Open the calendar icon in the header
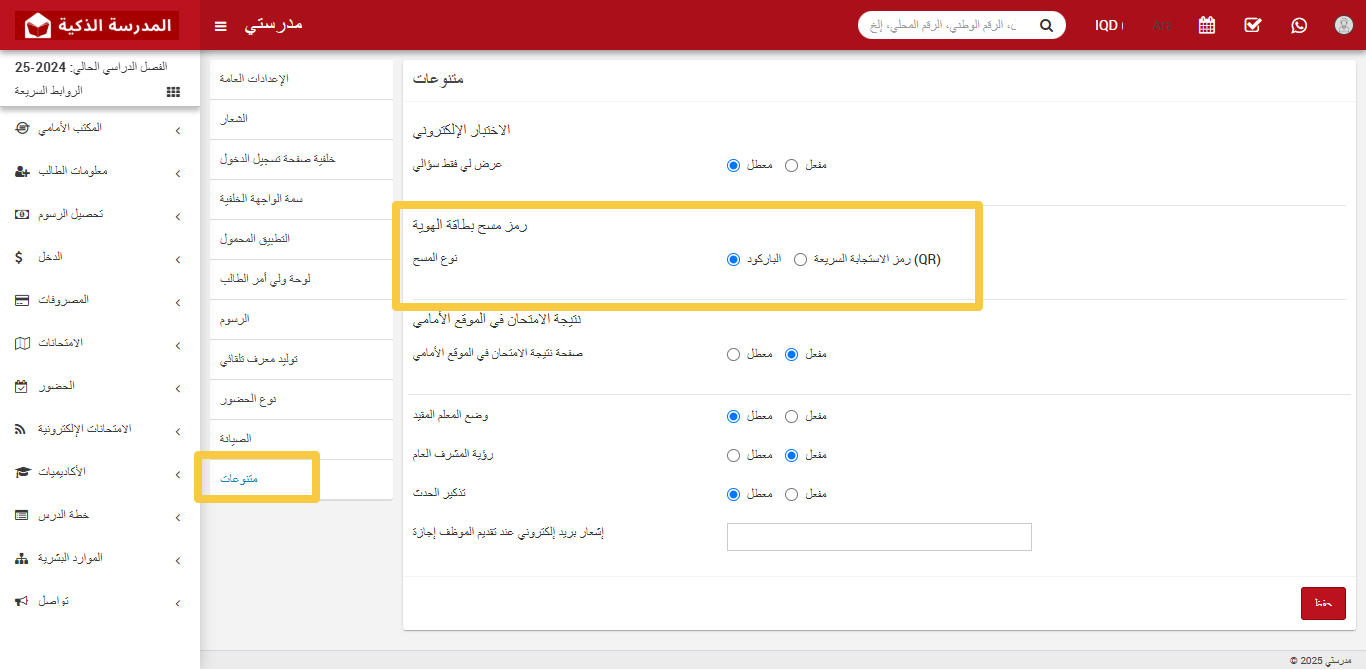The width and height of the screenshot is (1366, 670). [1206, 25]
